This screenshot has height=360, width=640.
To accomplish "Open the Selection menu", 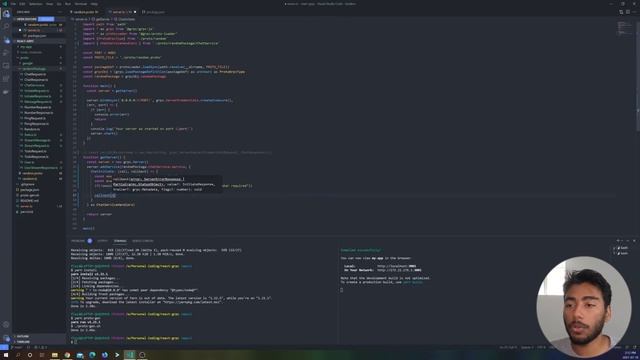I will point(36,4).
